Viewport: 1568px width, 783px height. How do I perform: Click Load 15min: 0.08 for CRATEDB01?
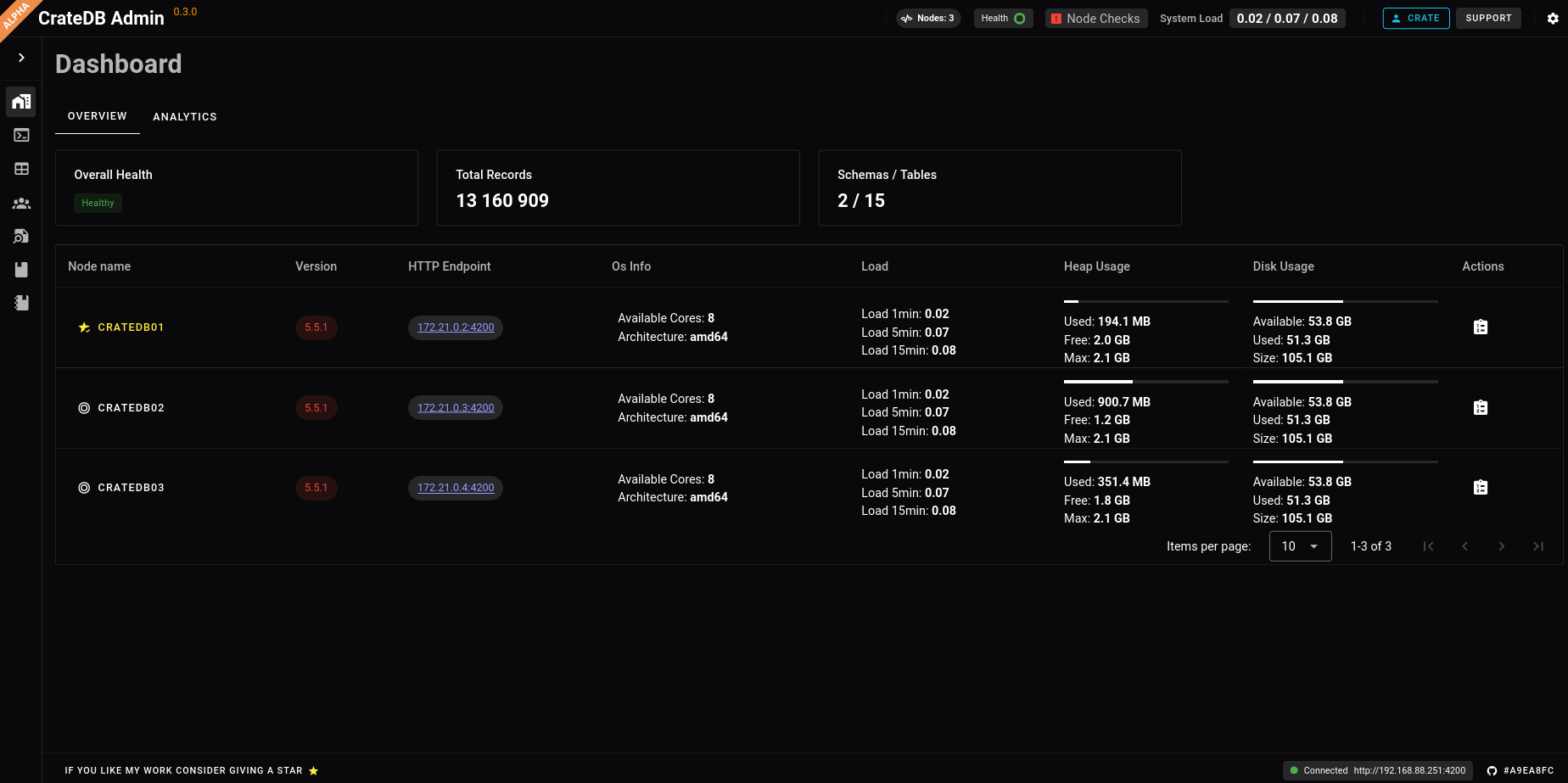click(909, 350)
